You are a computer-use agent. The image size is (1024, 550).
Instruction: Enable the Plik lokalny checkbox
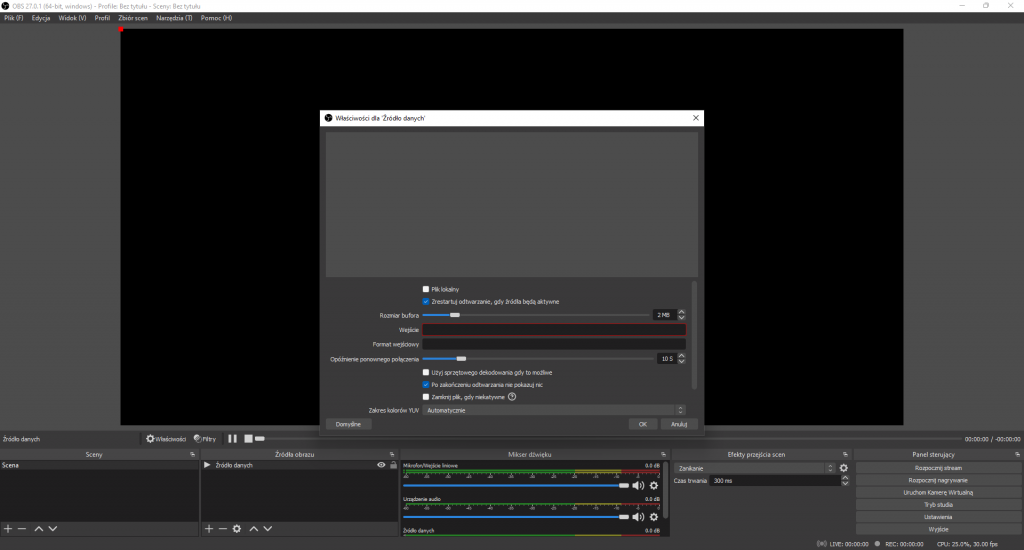426,289
